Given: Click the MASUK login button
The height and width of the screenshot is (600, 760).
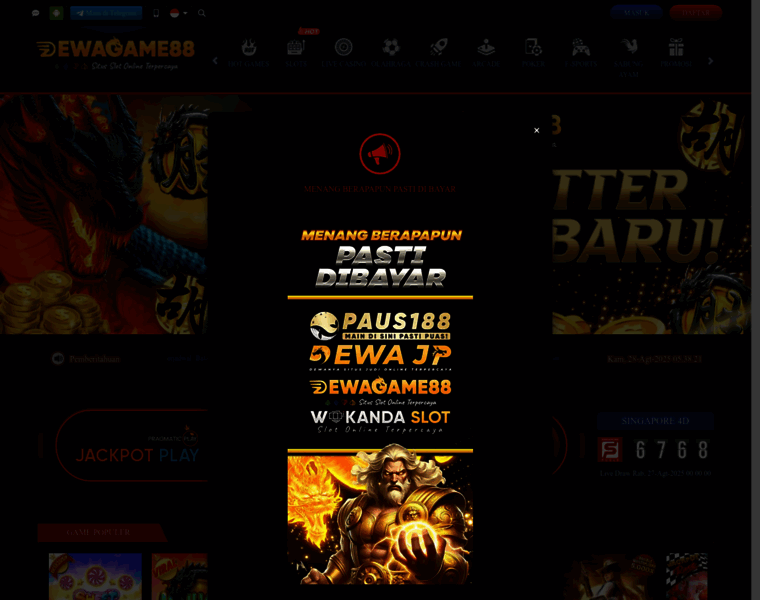Looking at the screenshot, I should point(636,13).
